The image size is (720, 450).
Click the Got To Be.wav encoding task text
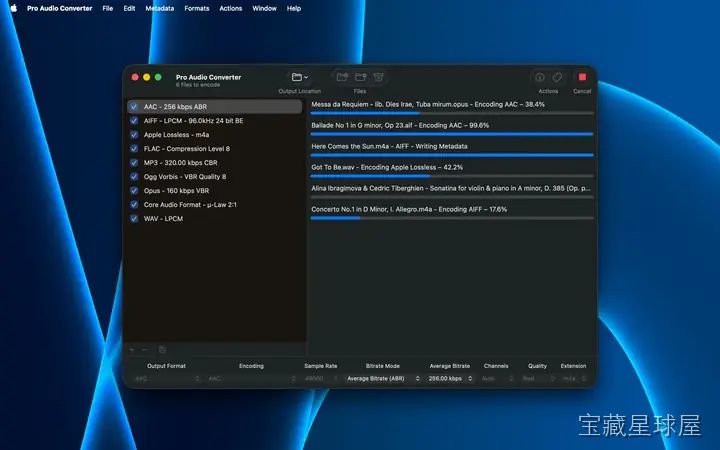click(387, 168)
